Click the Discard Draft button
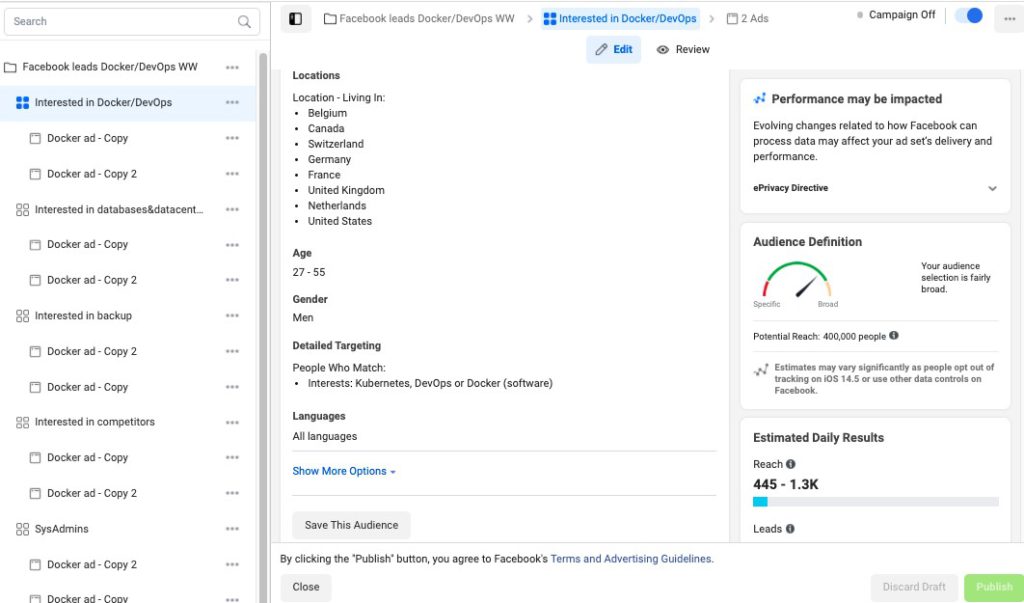The image size is (1024, 603). pos(914,587)
